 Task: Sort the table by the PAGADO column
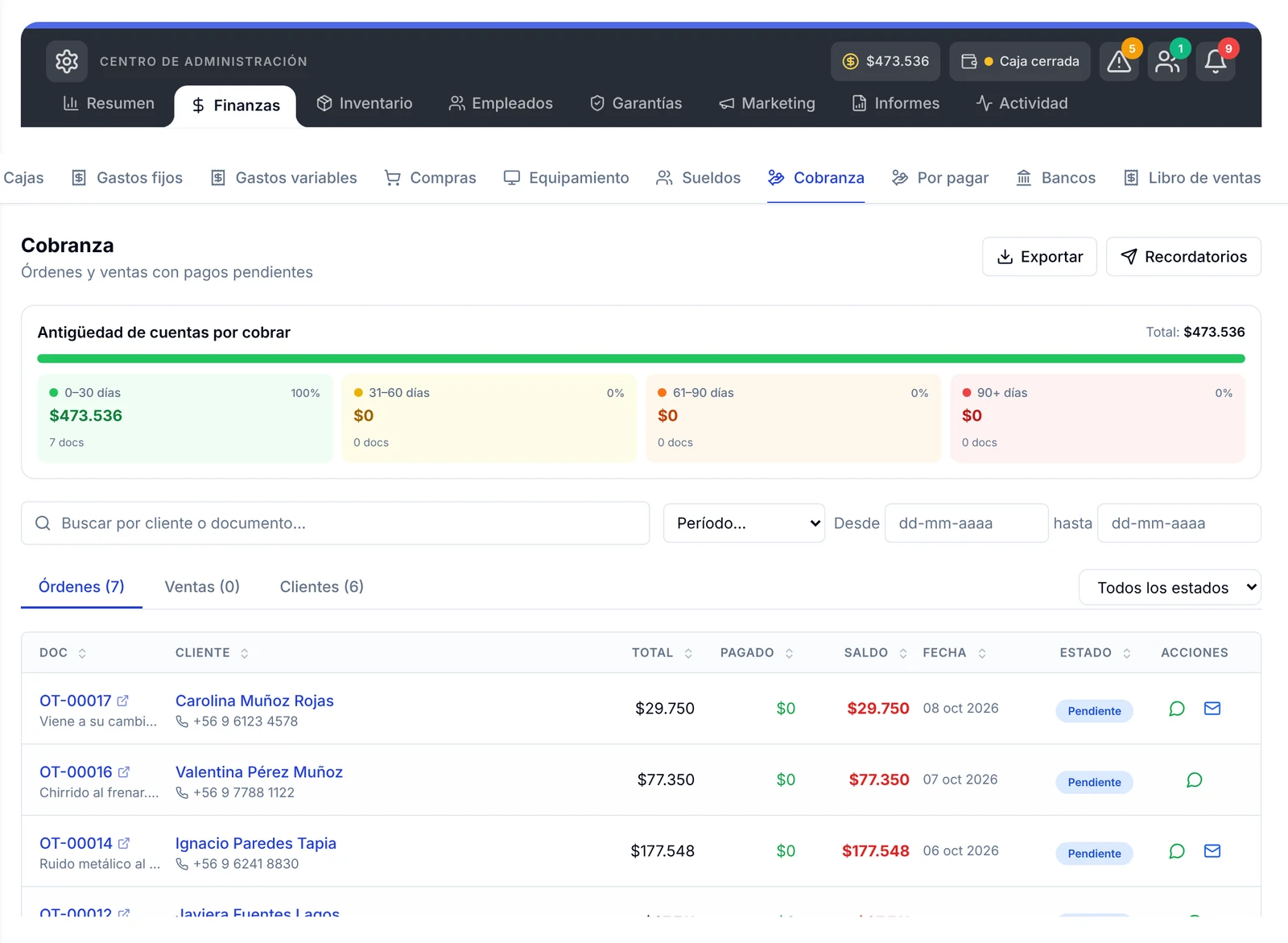pos(757,653)
